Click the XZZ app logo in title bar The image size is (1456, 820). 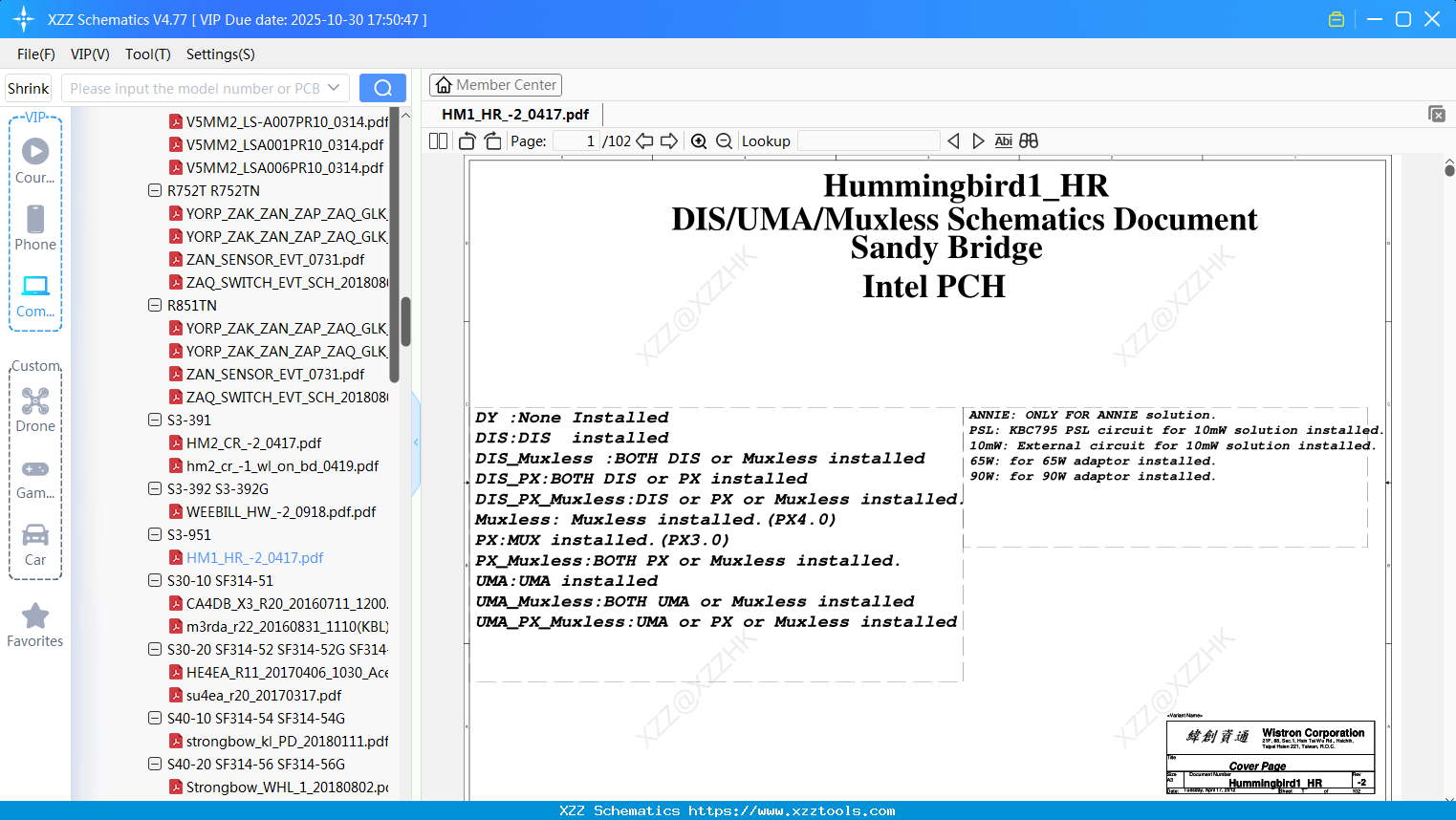coord(24,19)
